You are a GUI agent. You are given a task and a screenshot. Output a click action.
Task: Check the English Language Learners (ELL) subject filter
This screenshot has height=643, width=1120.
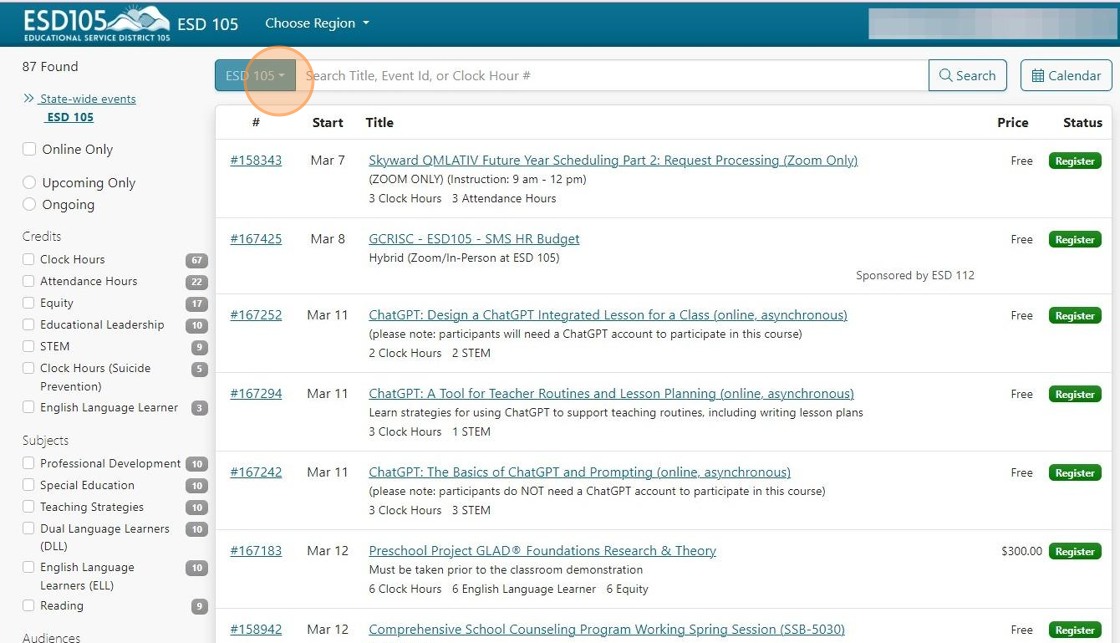(x=29, y=567)
